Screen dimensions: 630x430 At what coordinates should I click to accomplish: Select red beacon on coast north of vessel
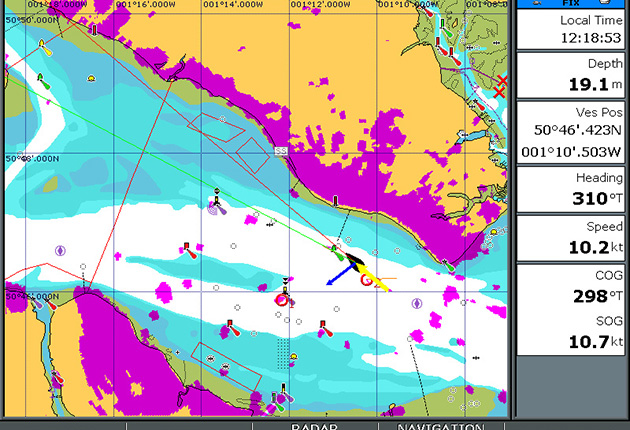coord(335,201)
